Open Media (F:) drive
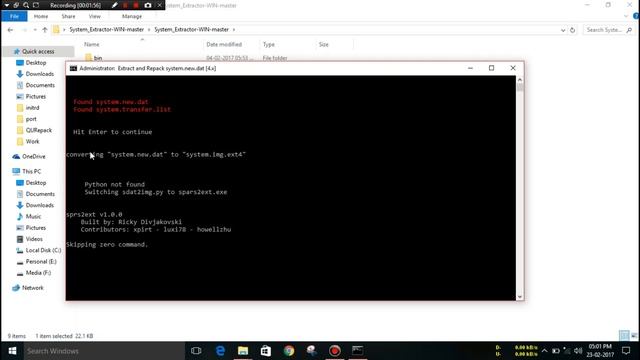Image resolution: width=640 pixels, height=360 pixels. pyautogui.click(x=38, y=273)
